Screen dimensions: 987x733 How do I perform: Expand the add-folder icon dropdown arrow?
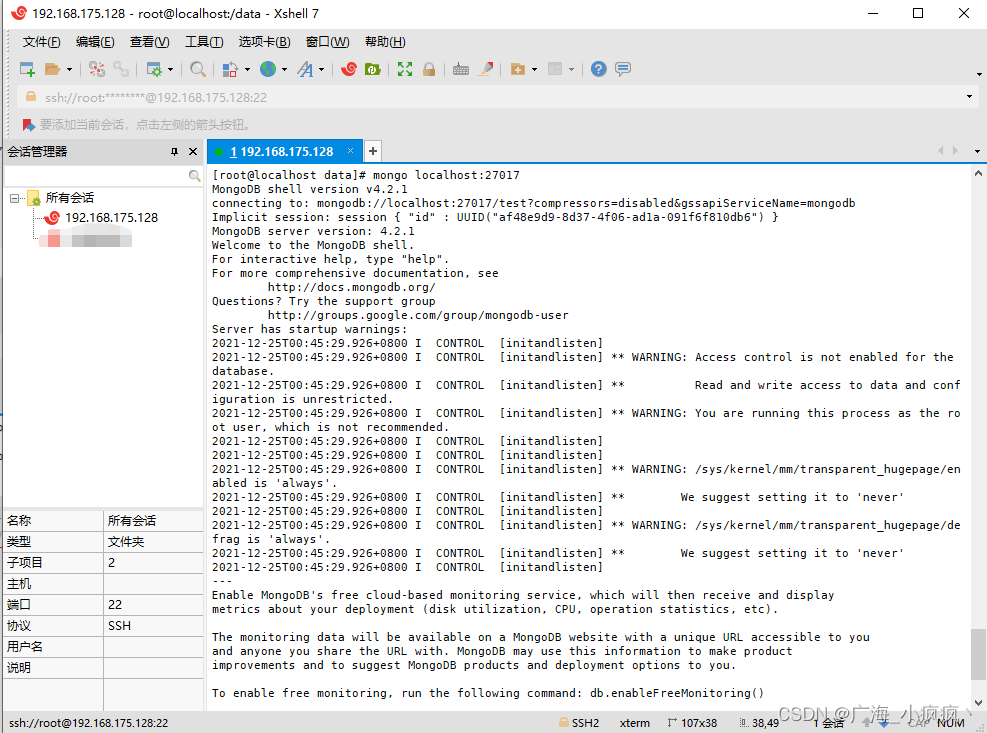coord(534,69)
